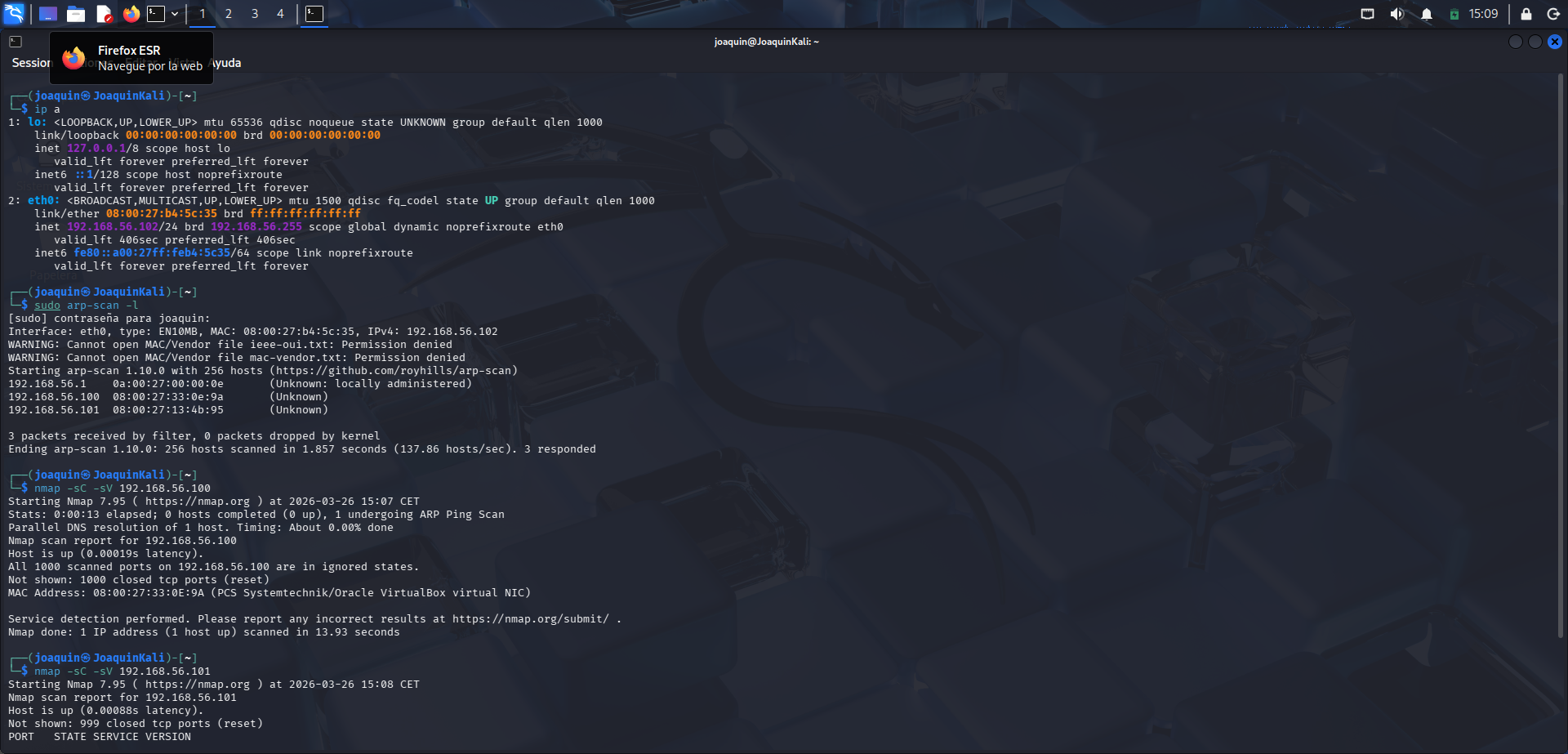The width and height of the screenshot is (1568, 754).
Task: Open the Ayuda menu in the terminal
Action: [x=226, y=63]
